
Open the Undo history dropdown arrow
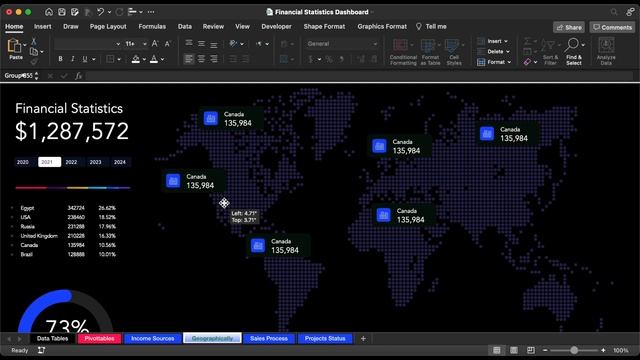point(109,12)
